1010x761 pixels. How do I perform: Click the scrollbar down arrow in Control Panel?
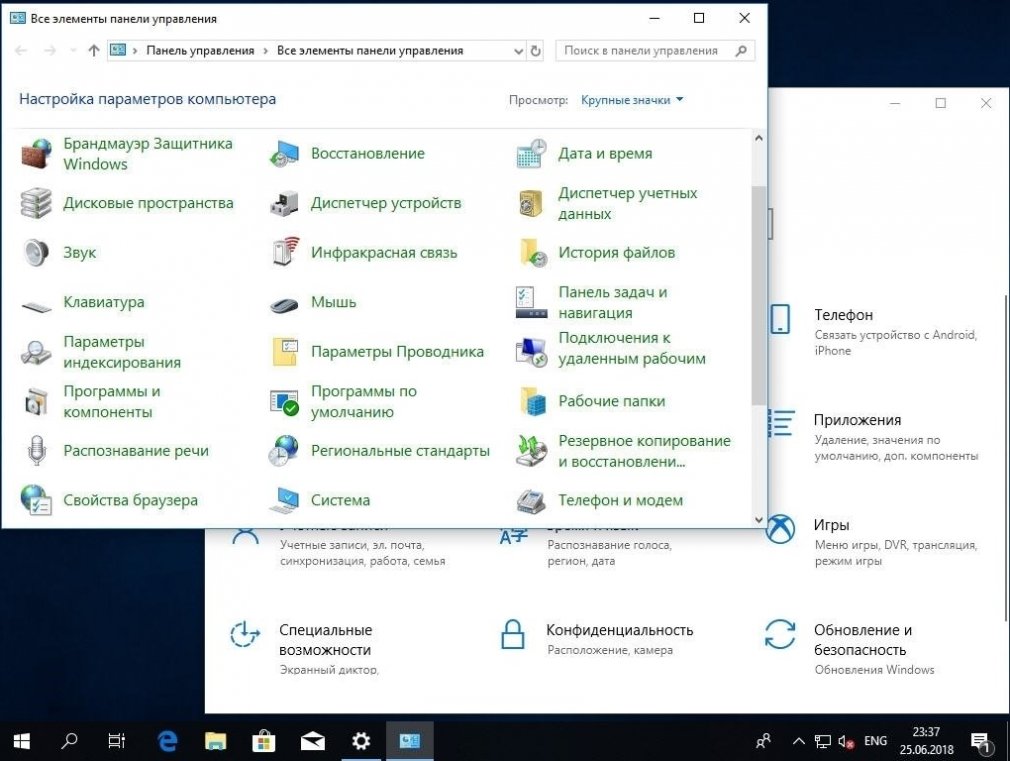[759, 519]
